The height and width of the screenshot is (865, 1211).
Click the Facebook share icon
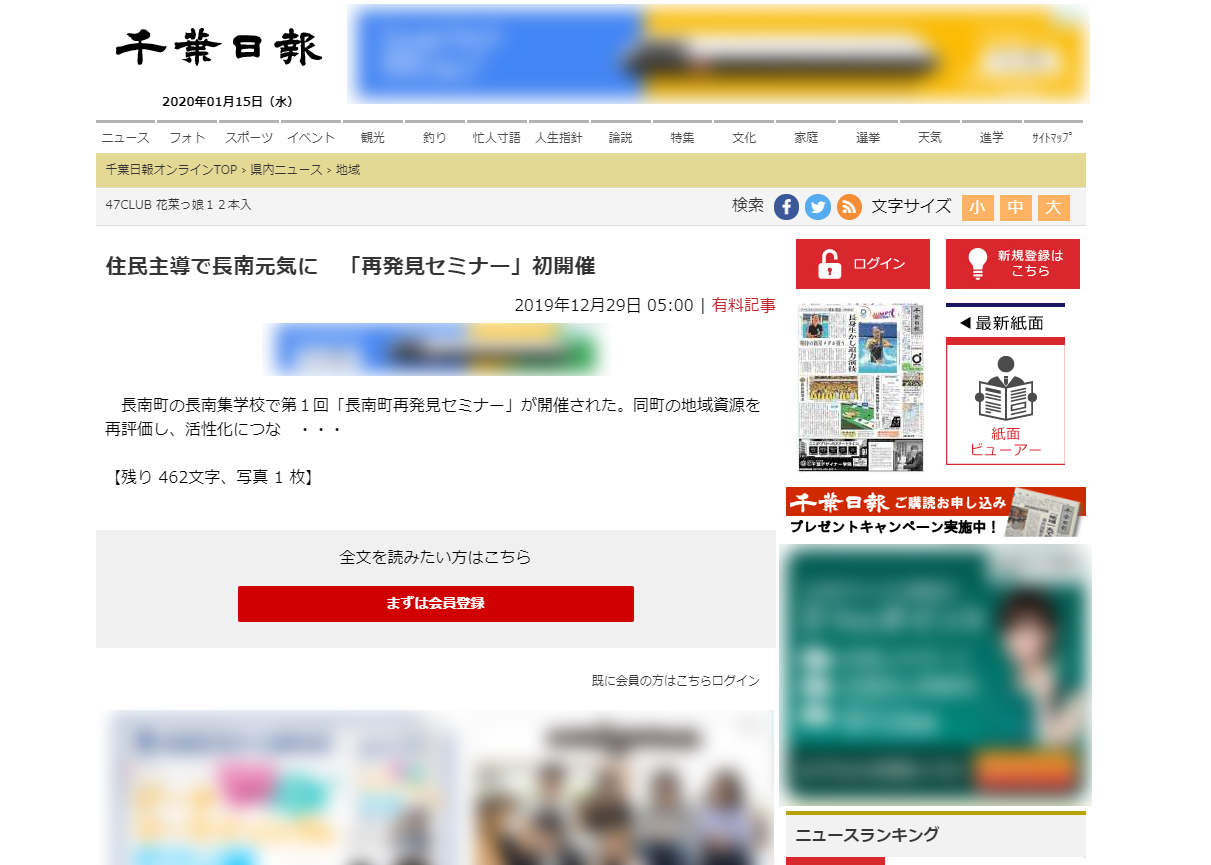[786, 207]
